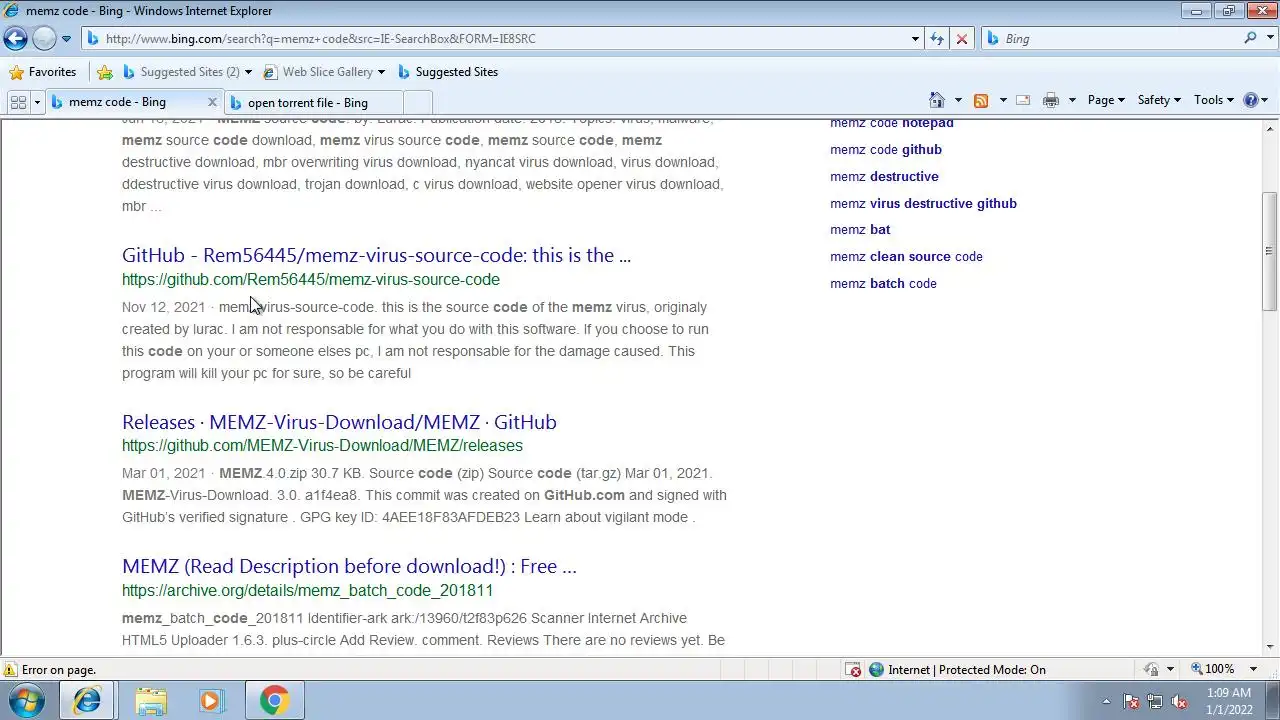Image resolution: width=1280 pixels, height=720 pixels.
Task: Click the muted volume tray icon
Action: click(1179, 702)
